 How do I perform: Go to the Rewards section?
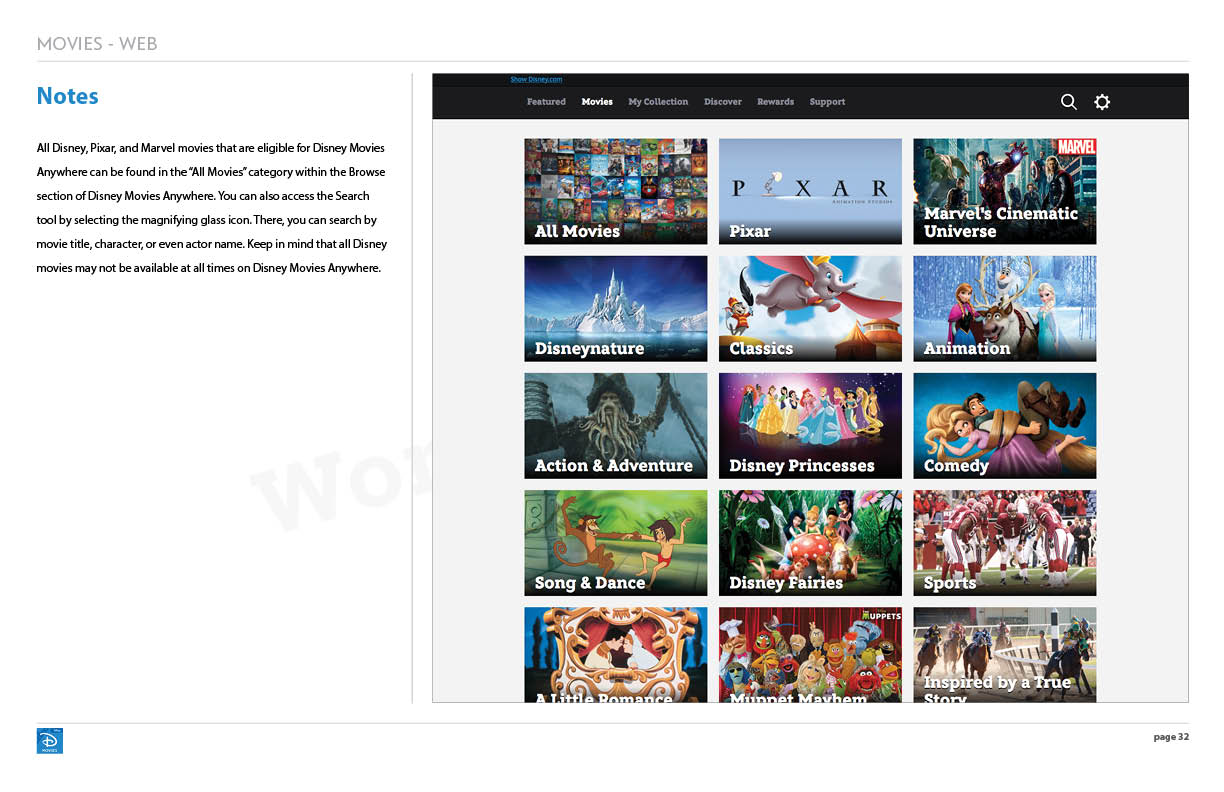tap(775, 102)
